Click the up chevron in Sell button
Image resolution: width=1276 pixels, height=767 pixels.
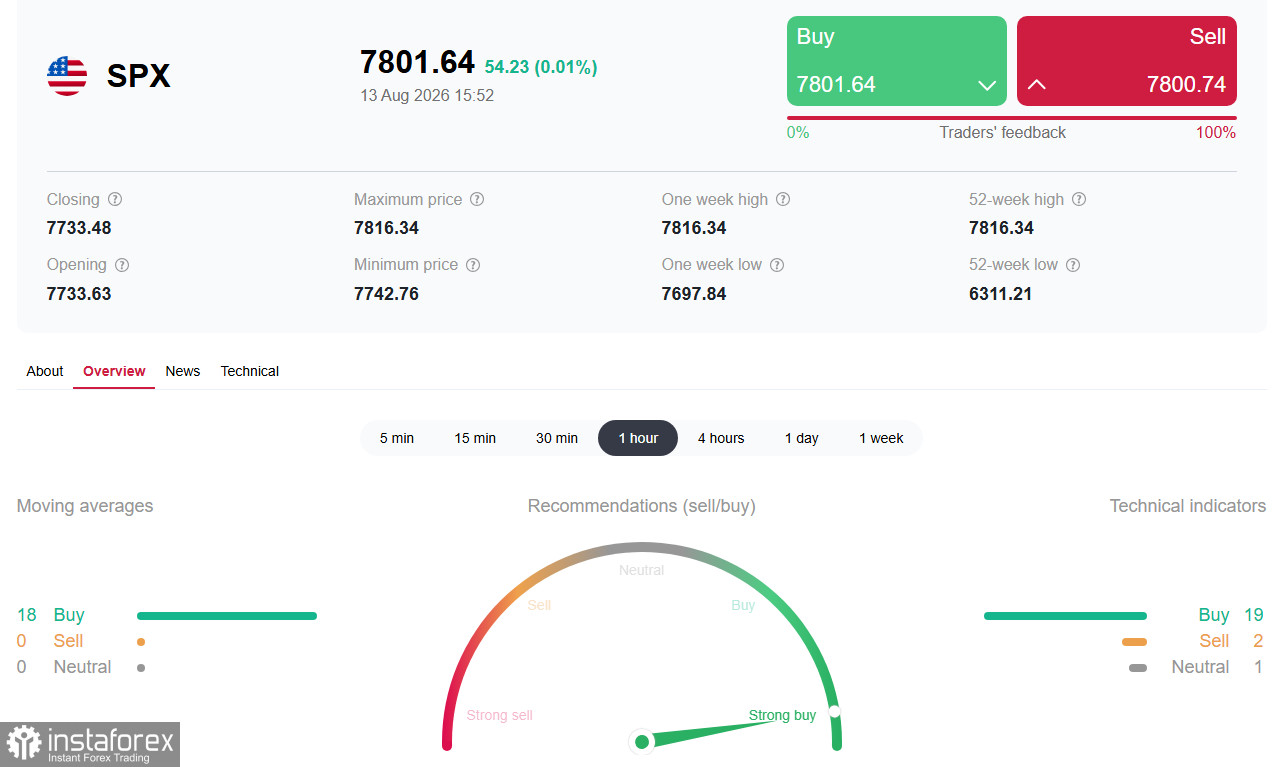[1037, 85]
